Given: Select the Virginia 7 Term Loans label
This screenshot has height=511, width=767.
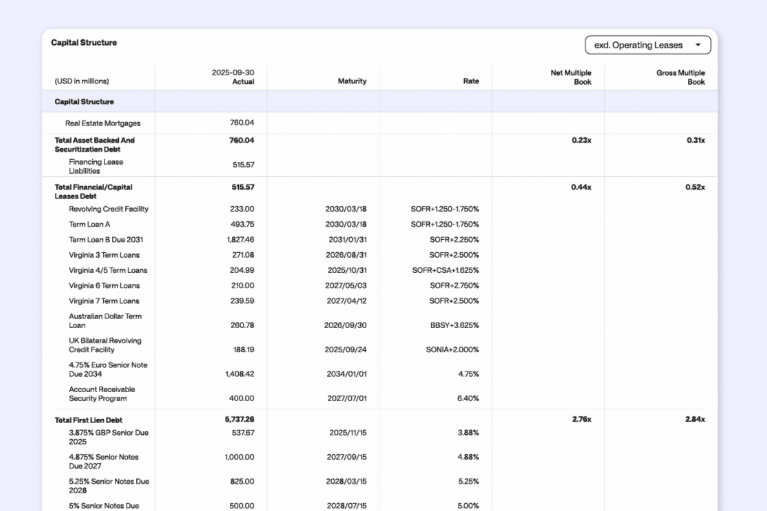Looking at the screenshot, I should point(104,301).
